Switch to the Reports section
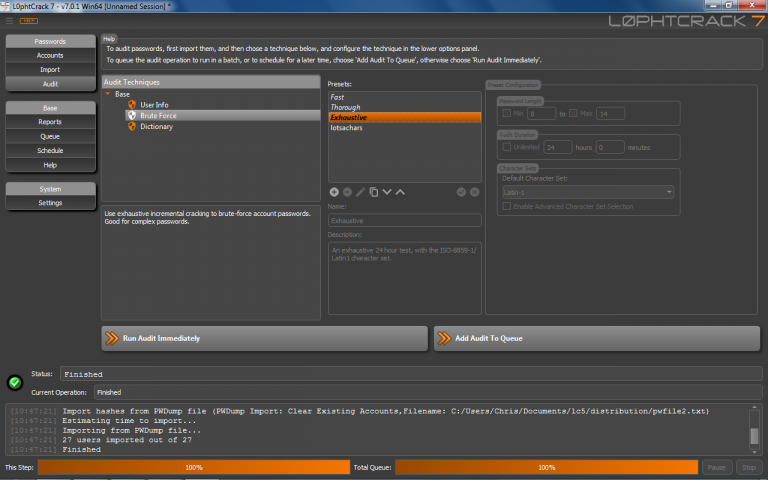Viewport: 768px width, 480px height. [50, 121]
